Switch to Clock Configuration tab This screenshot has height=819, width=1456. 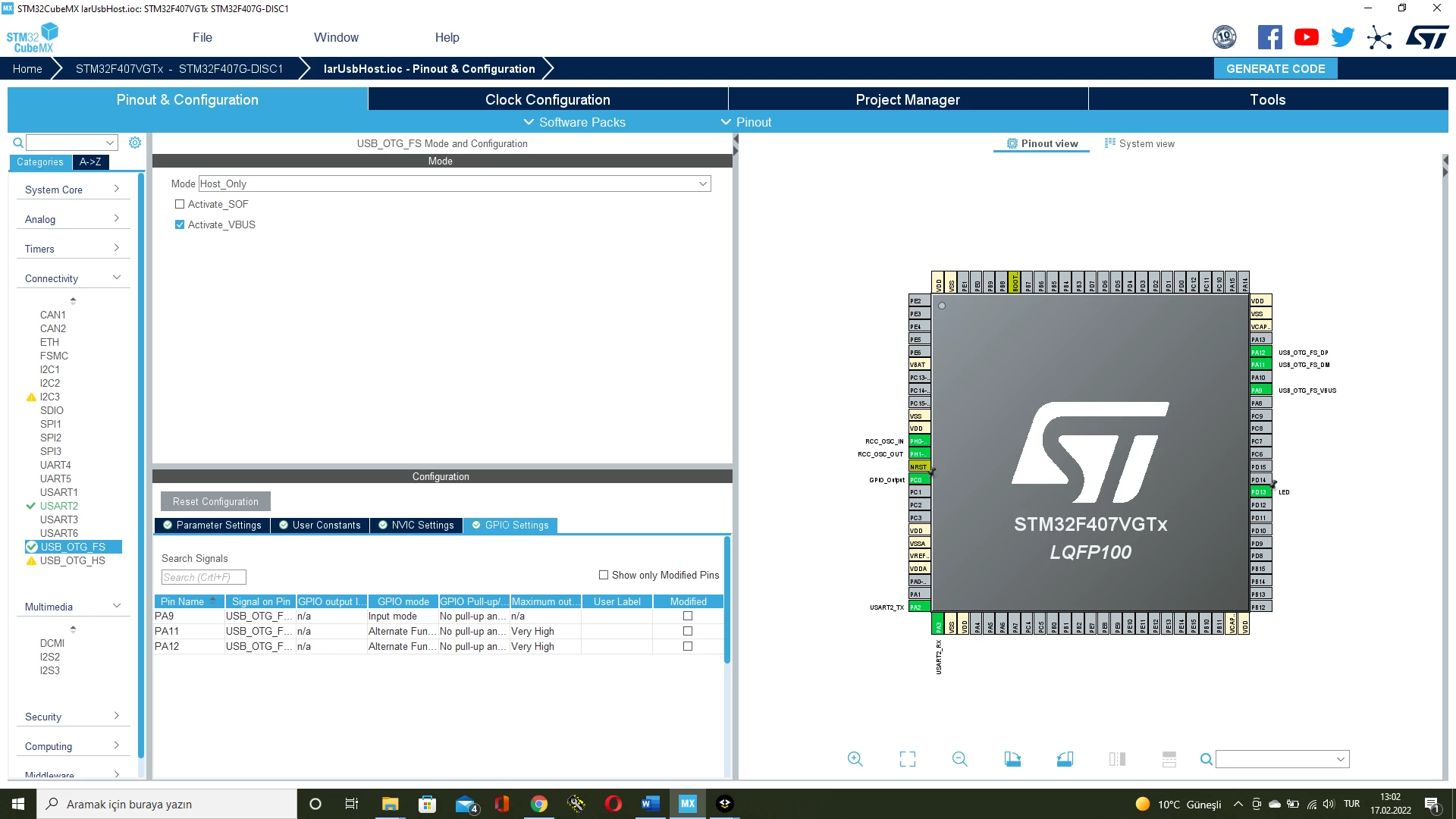tap(548, 99)
